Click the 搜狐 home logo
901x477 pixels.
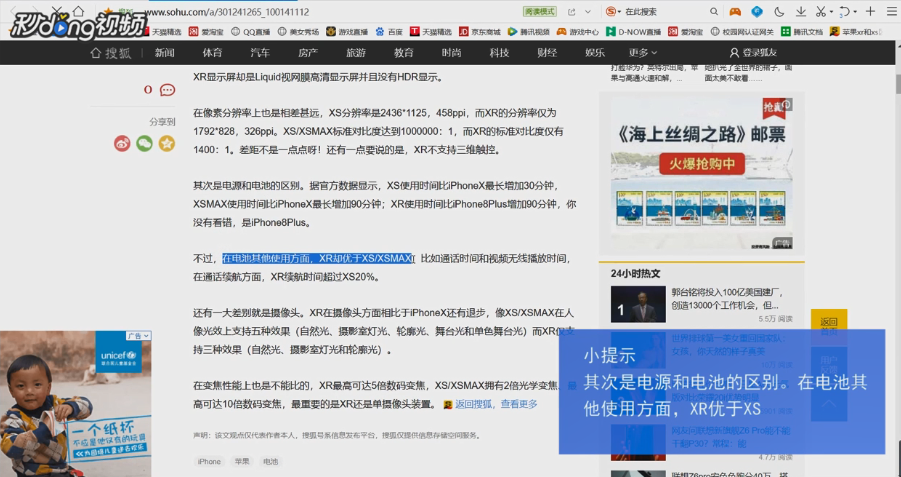tap(110, 53)
